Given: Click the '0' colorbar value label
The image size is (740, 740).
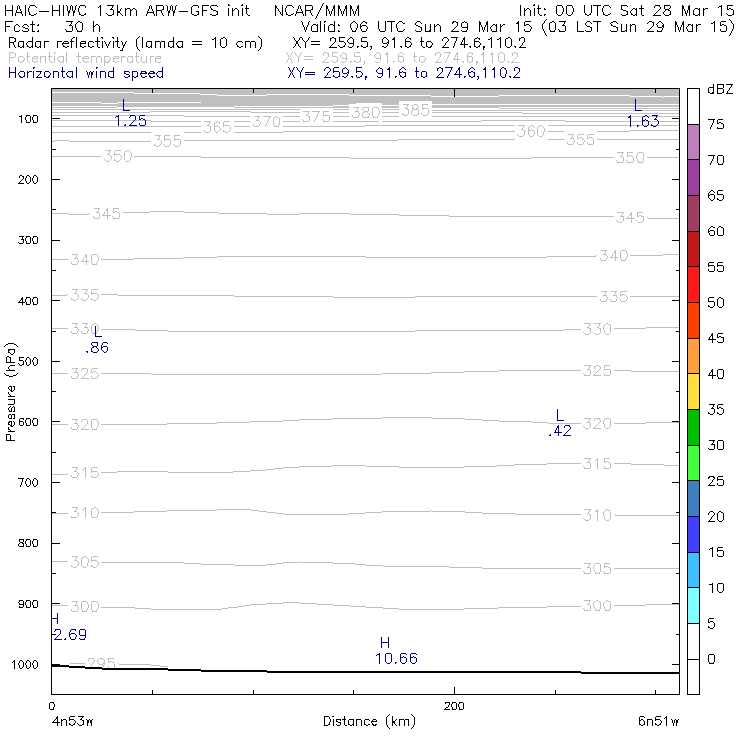Looking at the screenshot, I should [711, 659].
